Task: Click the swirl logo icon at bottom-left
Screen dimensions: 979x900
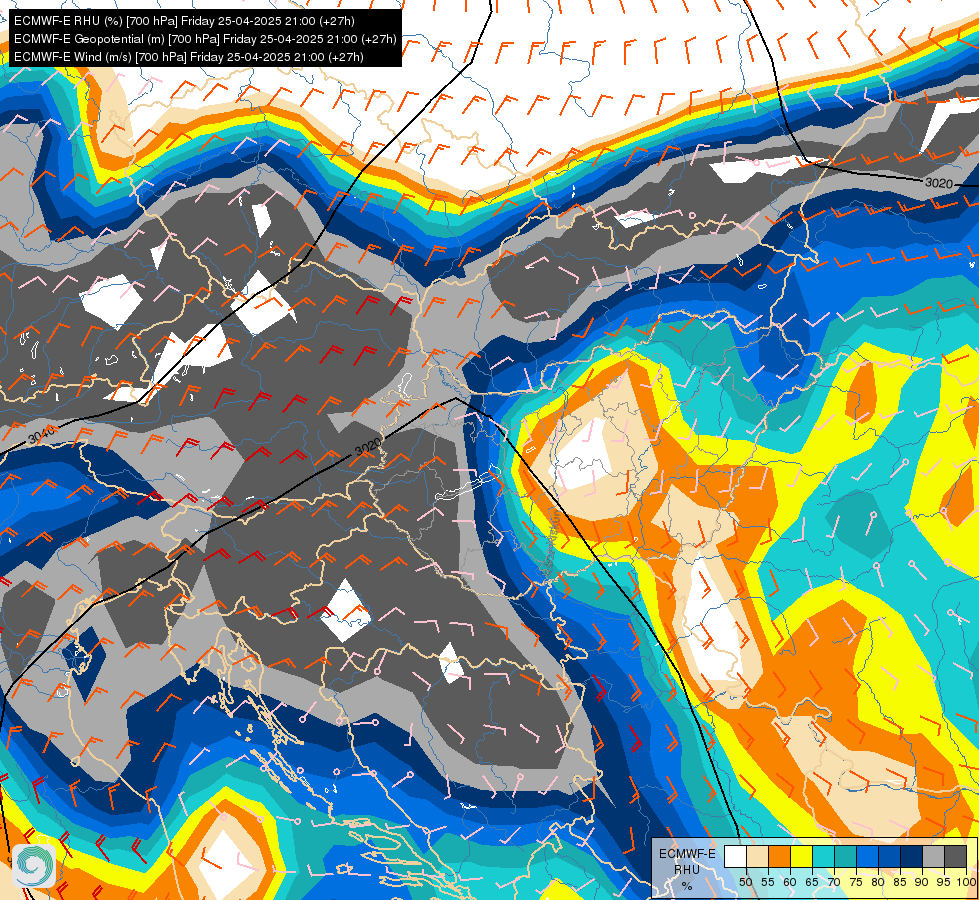Action: click(x=33, y=866)
